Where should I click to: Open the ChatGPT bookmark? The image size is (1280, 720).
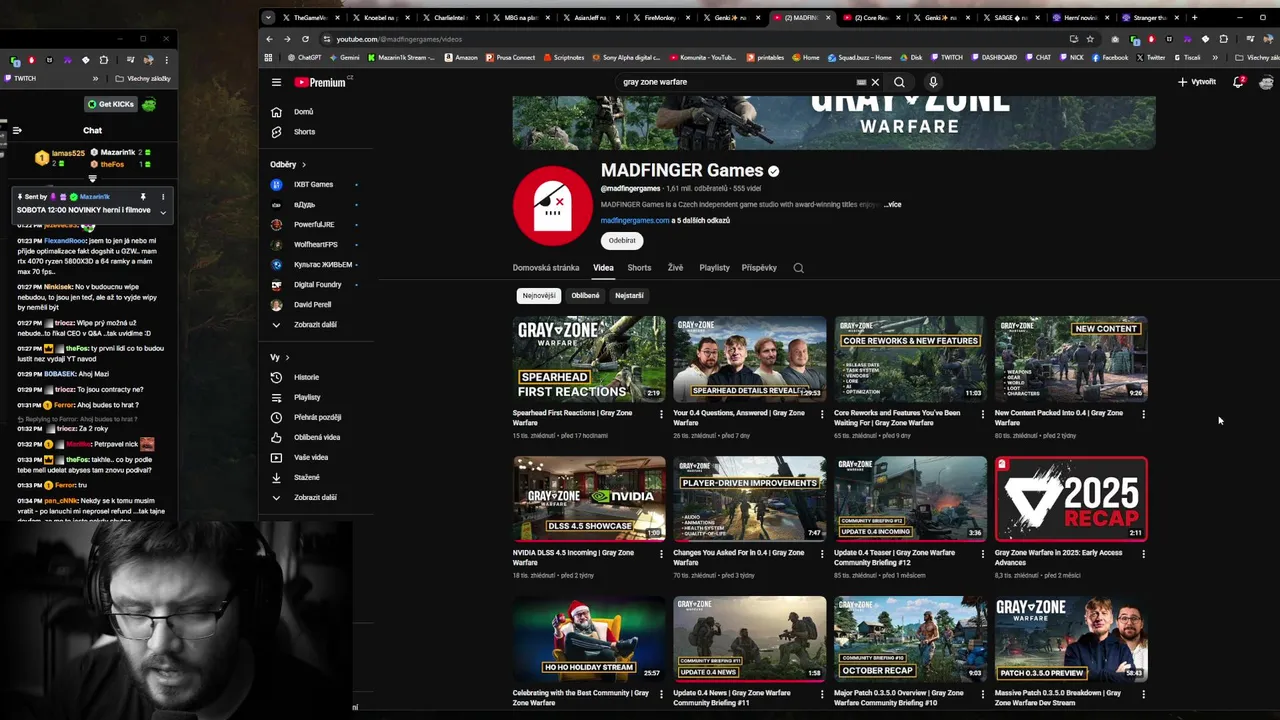[303, 58]
